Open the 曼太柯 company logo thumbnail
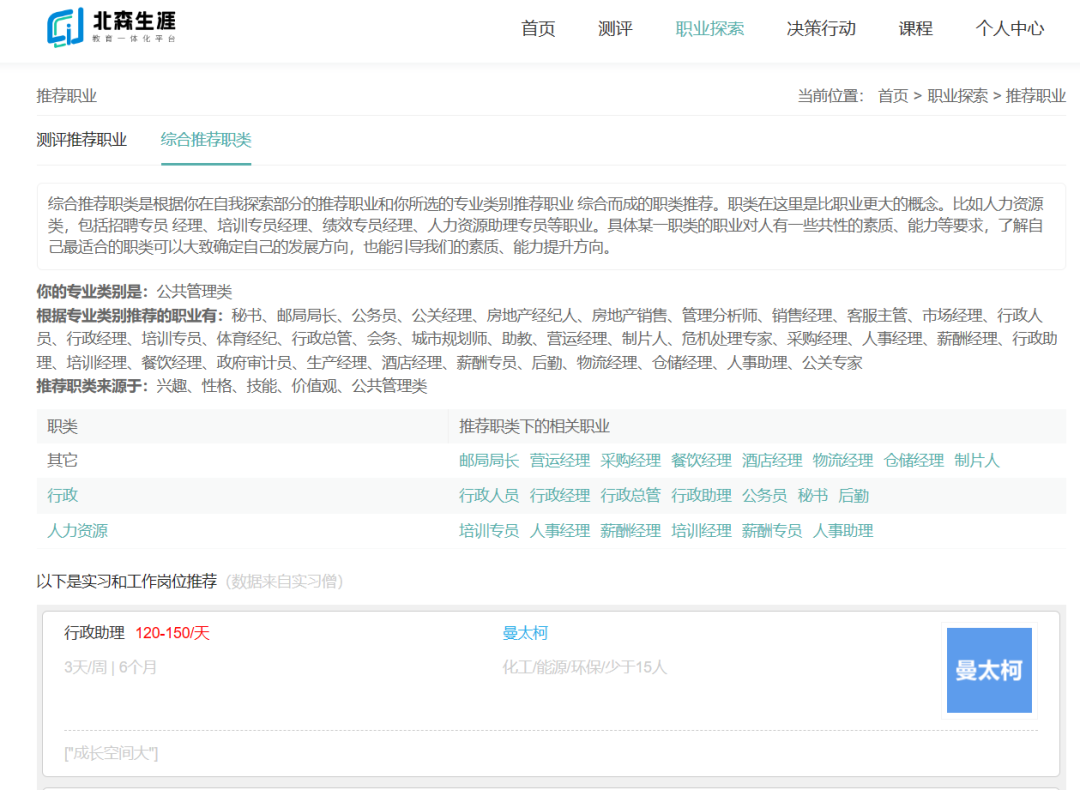This screenshot has width=1080, height=790. point(989,670)
